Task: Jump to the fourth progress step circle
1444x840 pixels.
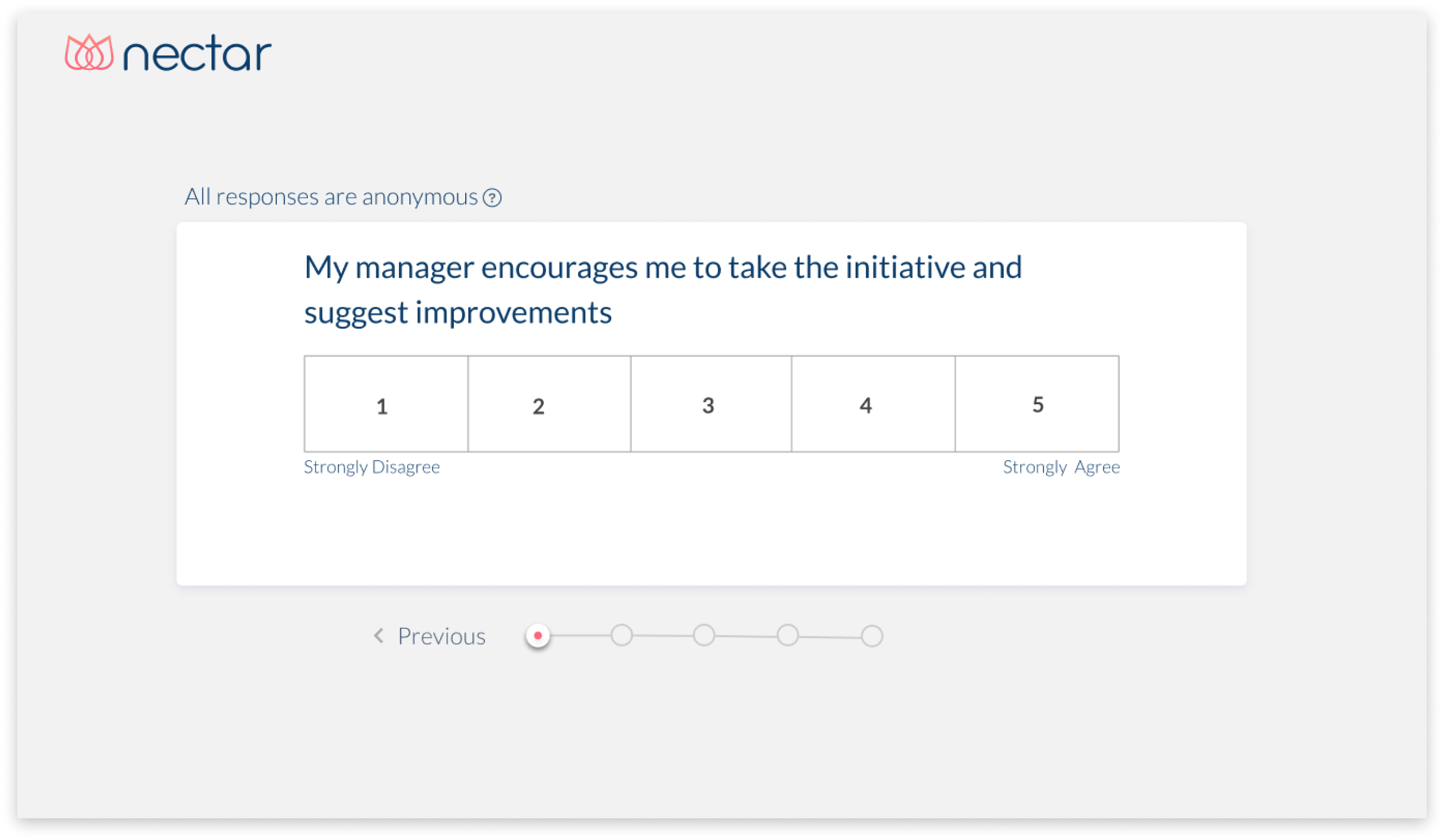Action: pos(787,635)
